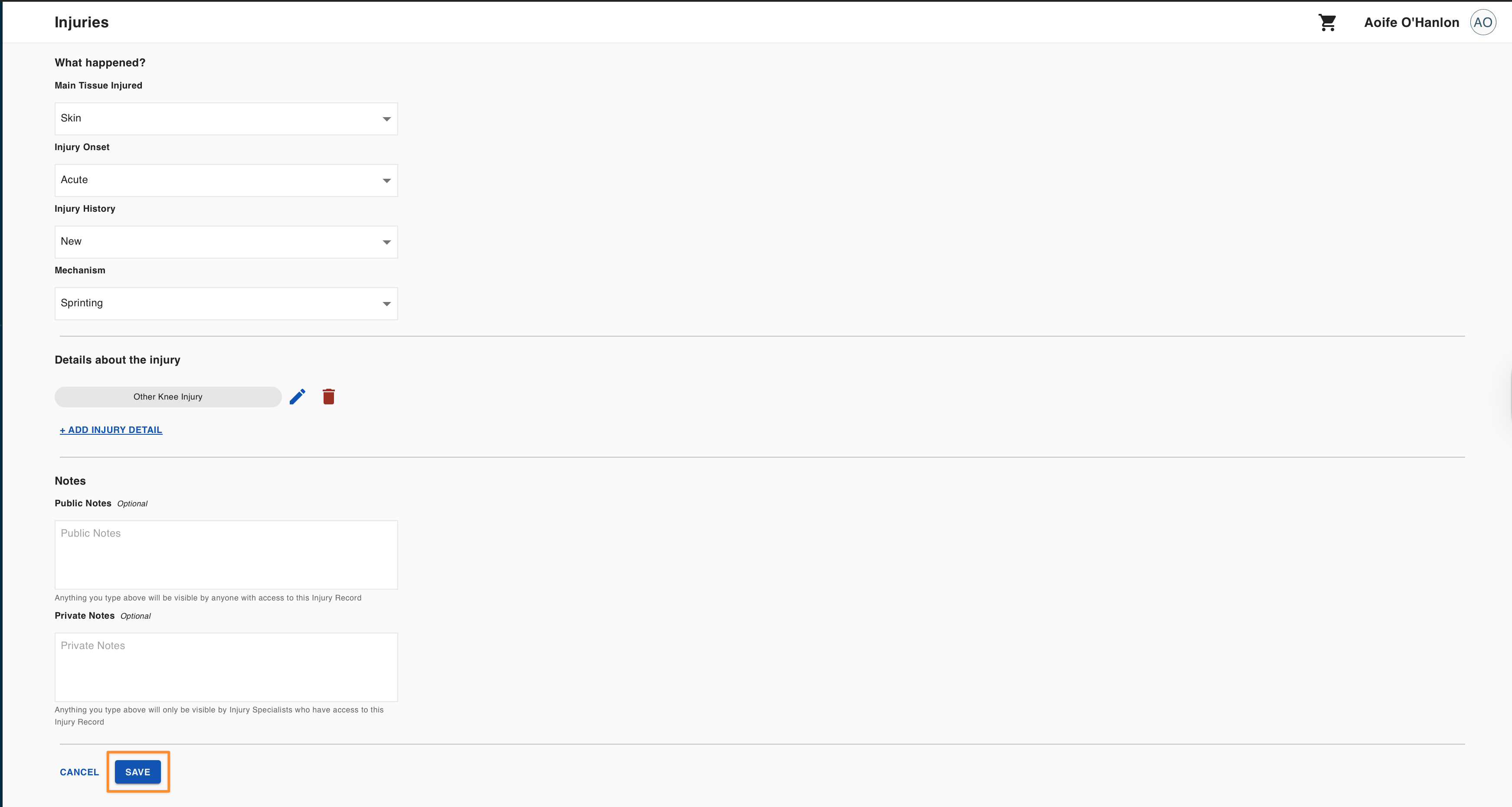Delete the Other Knee Injury detail
The width and height of the screenshot is (1512, 807).
[x=329, y=397]
